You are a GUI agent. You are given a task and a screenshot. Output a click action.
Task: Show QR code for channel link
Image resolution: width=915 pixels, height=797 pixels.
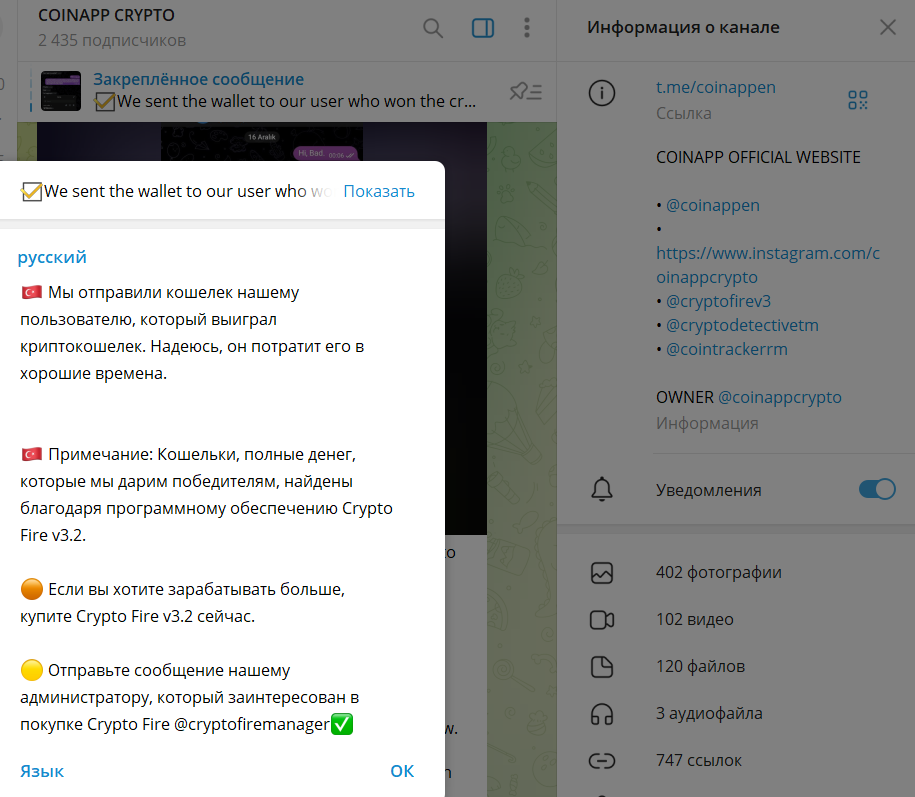tap(858, 100)
